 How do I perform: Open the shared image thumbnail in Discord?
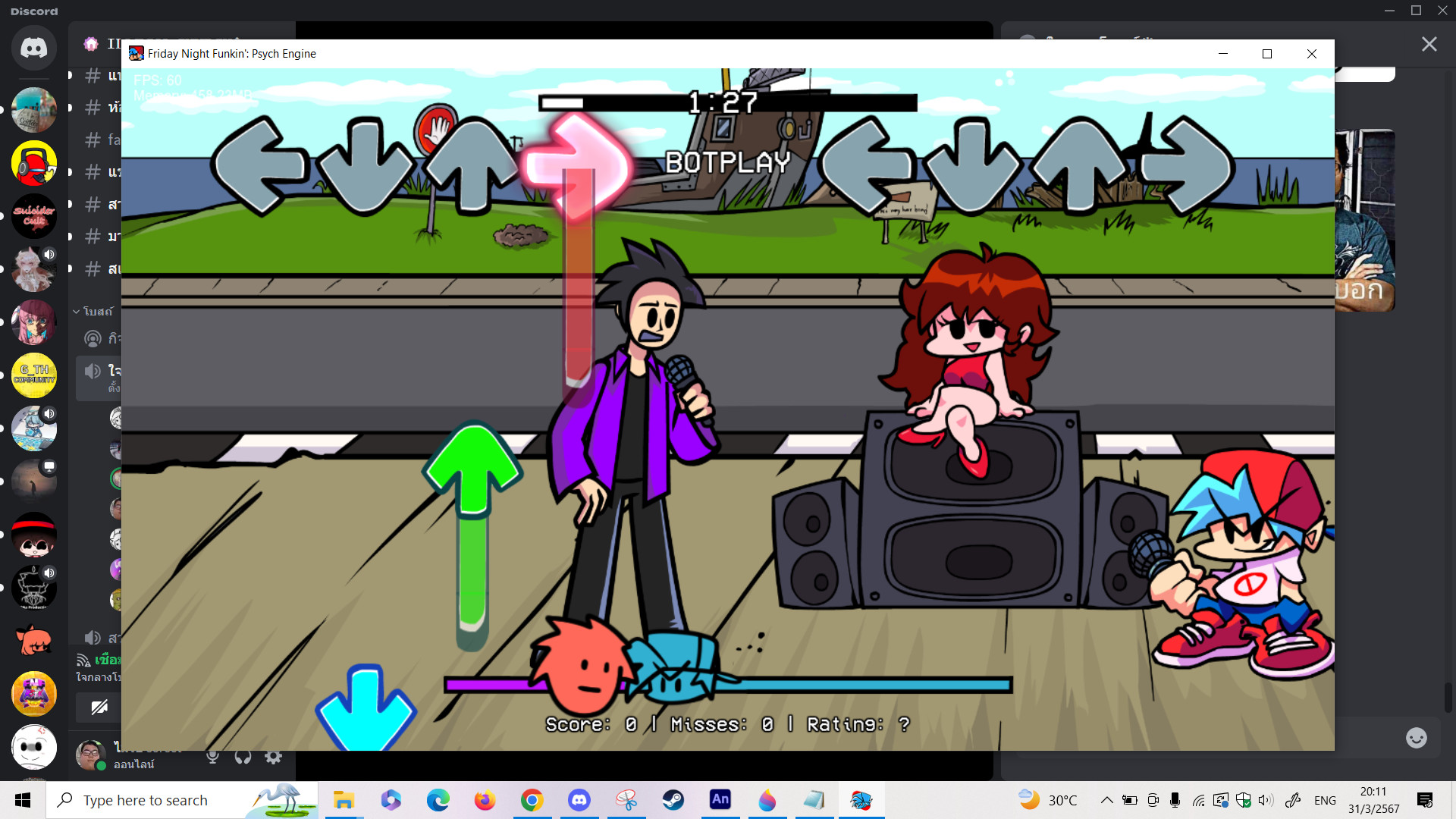[x=1364, y=220]
